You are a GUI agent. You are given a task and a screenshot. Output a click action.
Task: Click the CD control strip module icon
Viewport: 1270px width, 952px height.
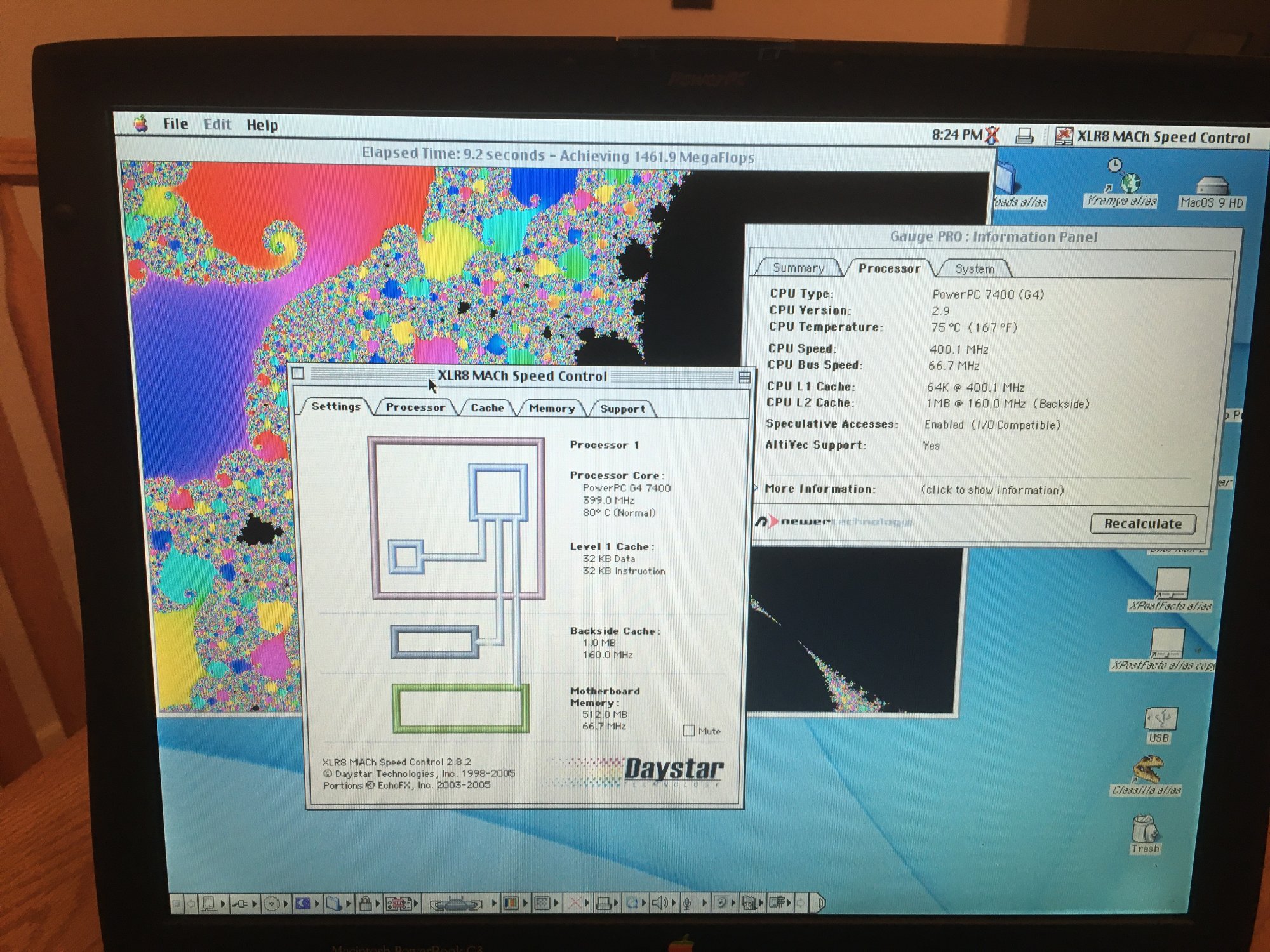coord(271,904)
